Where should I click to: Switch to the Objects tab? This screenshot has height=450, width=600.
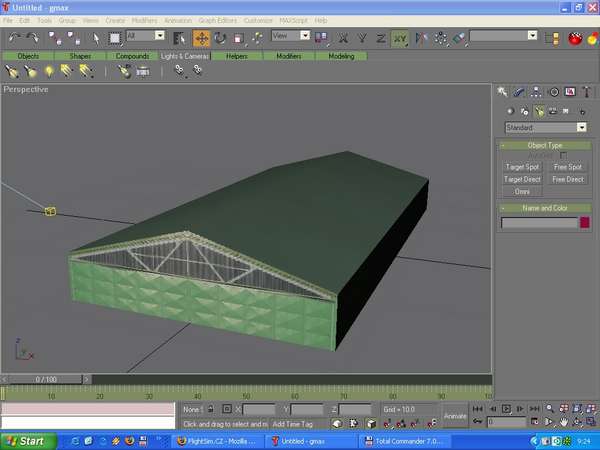pos(28,56)
